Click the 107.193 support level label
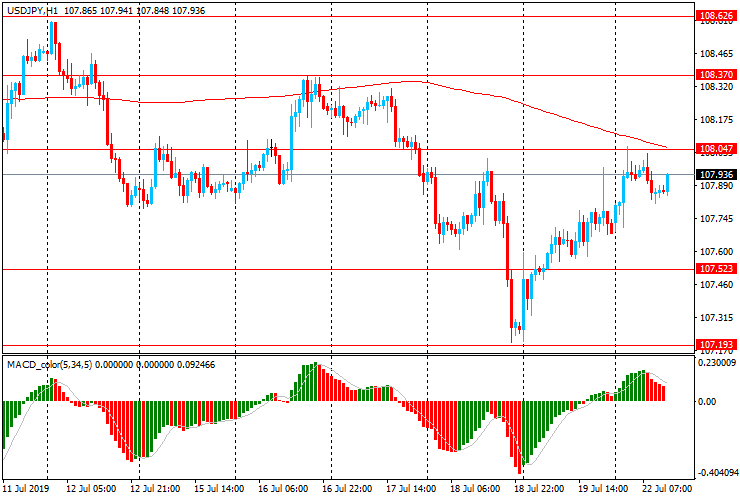 (x=716, y=345)
